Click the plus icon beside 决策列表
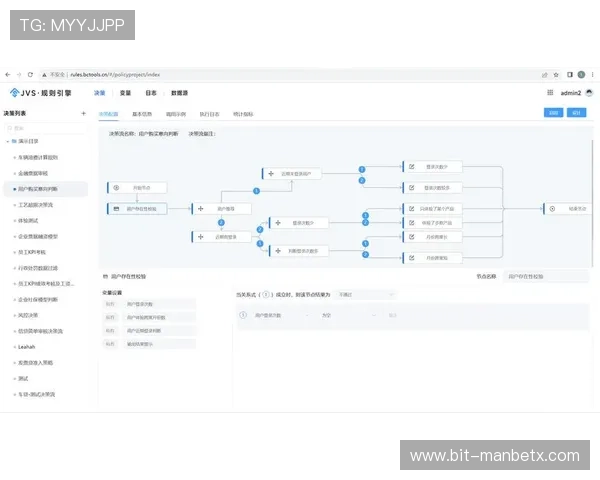Image resolution: width=600 pixels, height=480 pixels. pyautogui.click(x=83, y=113)
